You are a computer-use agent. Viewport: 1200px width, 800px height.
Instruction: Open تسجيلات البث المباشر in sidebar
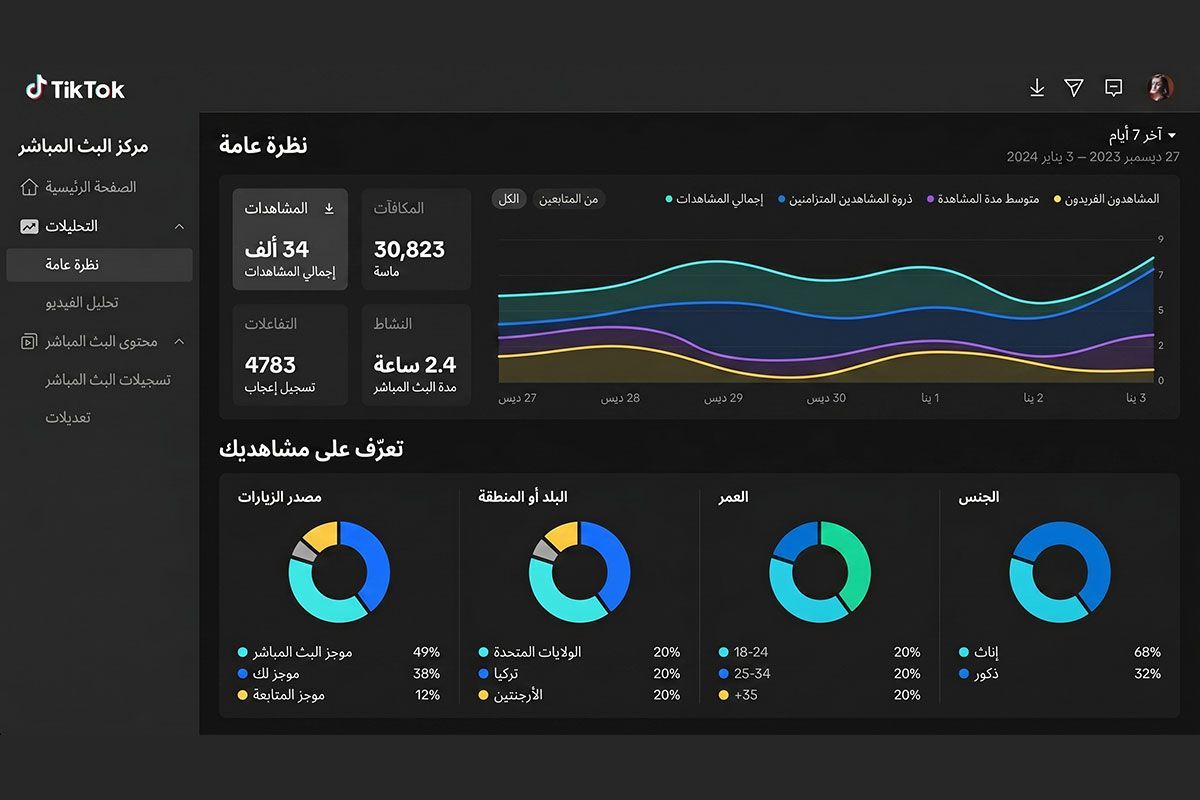tap(108, 380)
